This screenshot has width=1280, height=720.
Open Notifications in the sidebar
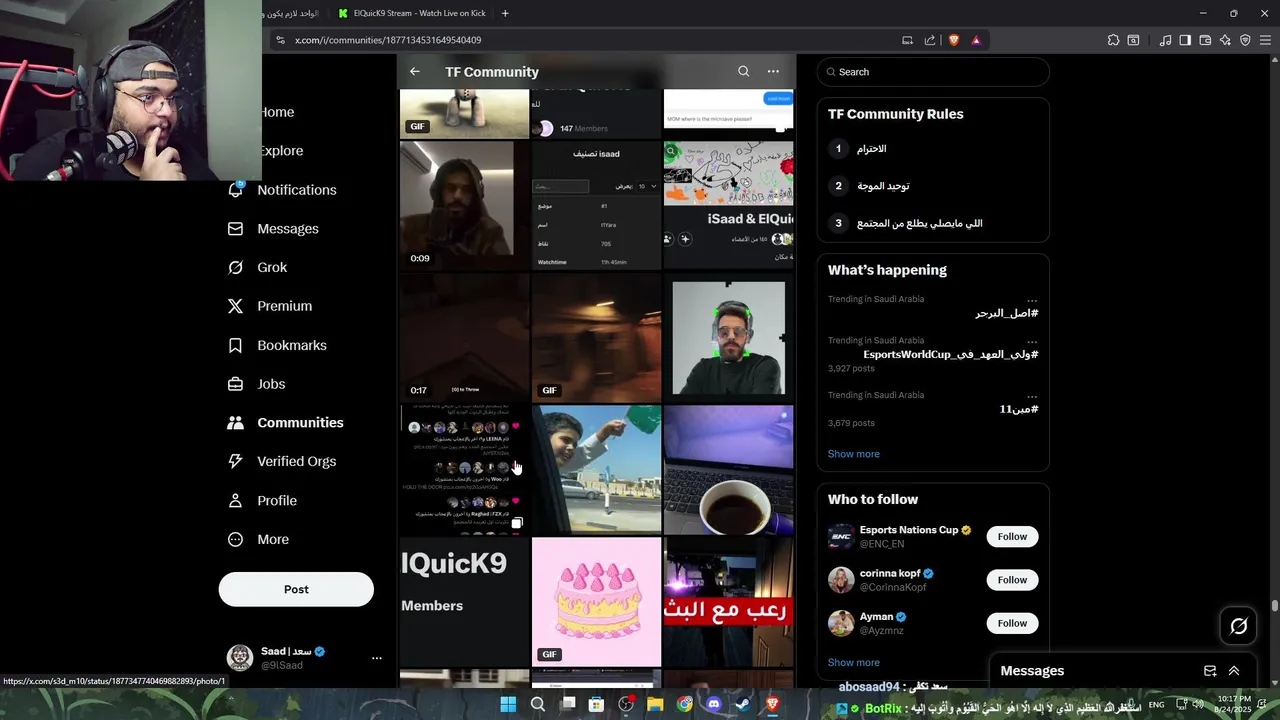click(284, 190)
